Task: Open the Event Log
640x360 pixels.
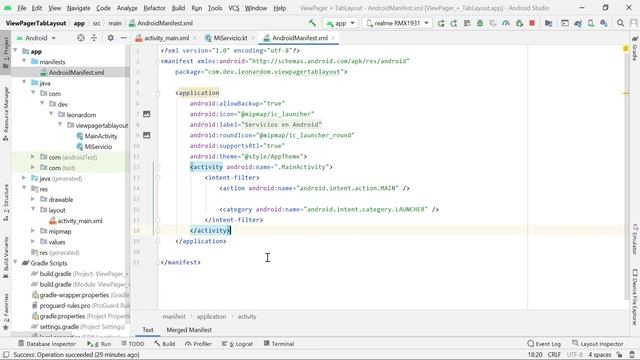Action: (x=544, y=344)
